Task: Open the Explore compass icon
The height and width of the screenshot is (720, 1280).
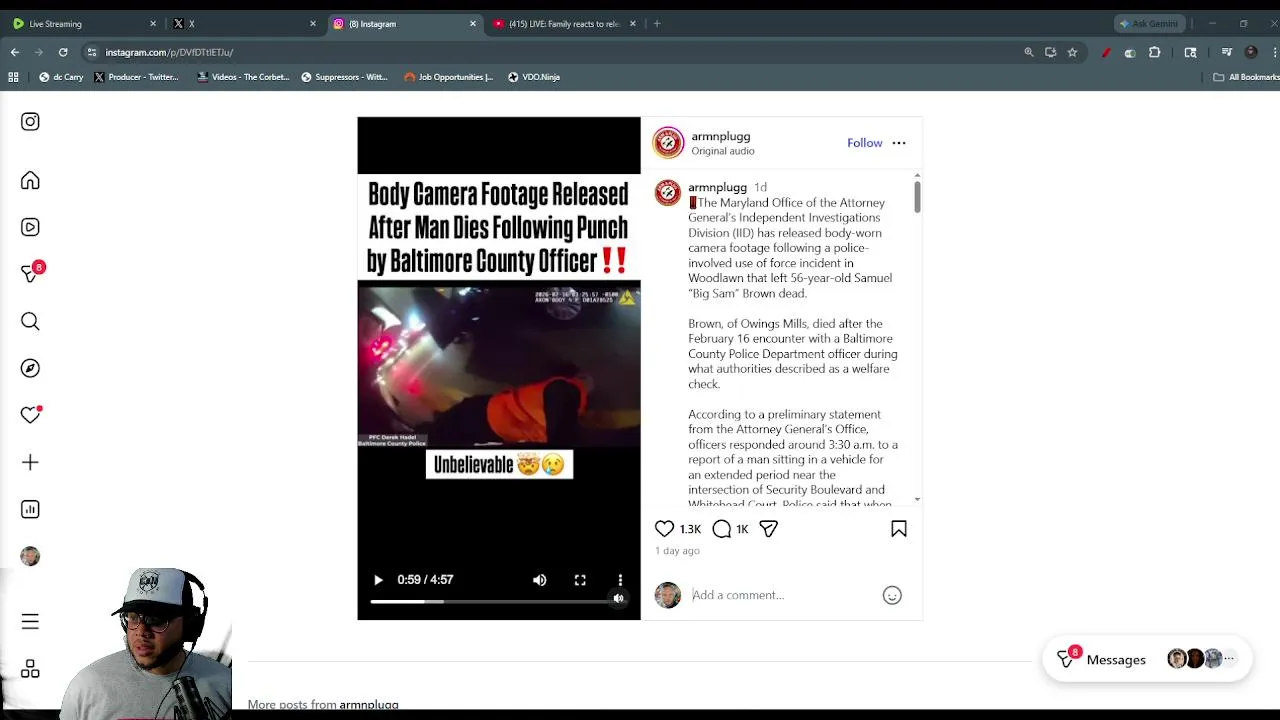Action: (30, 368)
